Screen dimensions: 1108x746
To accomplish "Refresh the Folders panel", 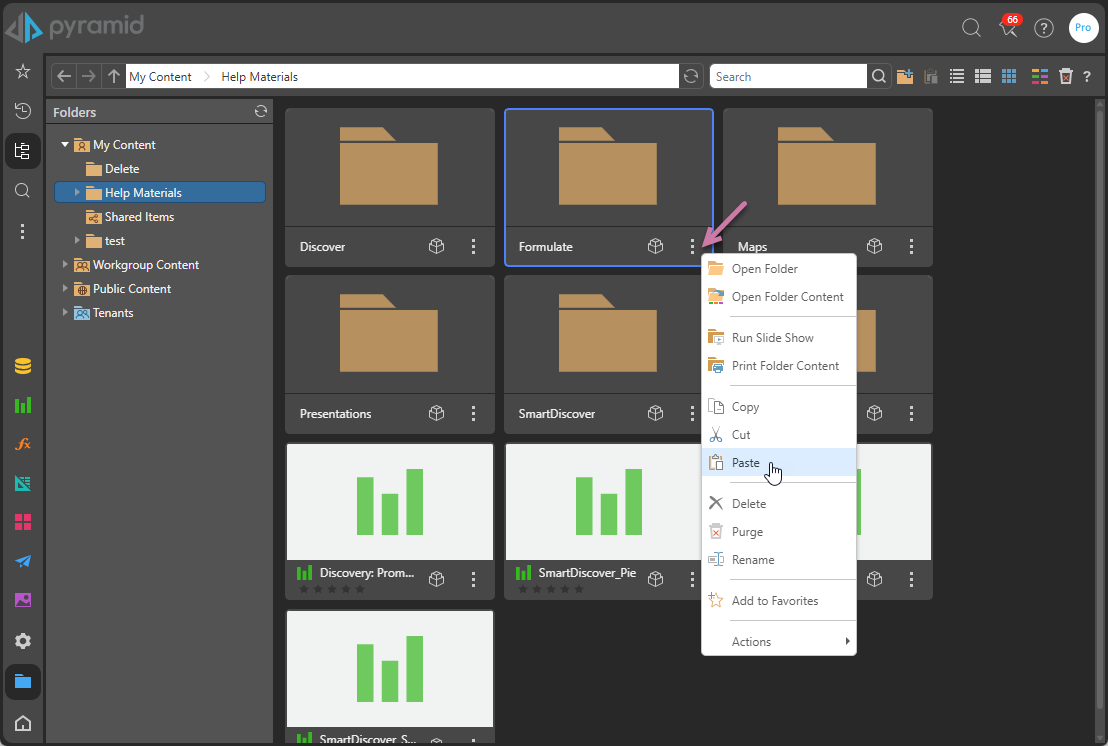I will point(261,112).
